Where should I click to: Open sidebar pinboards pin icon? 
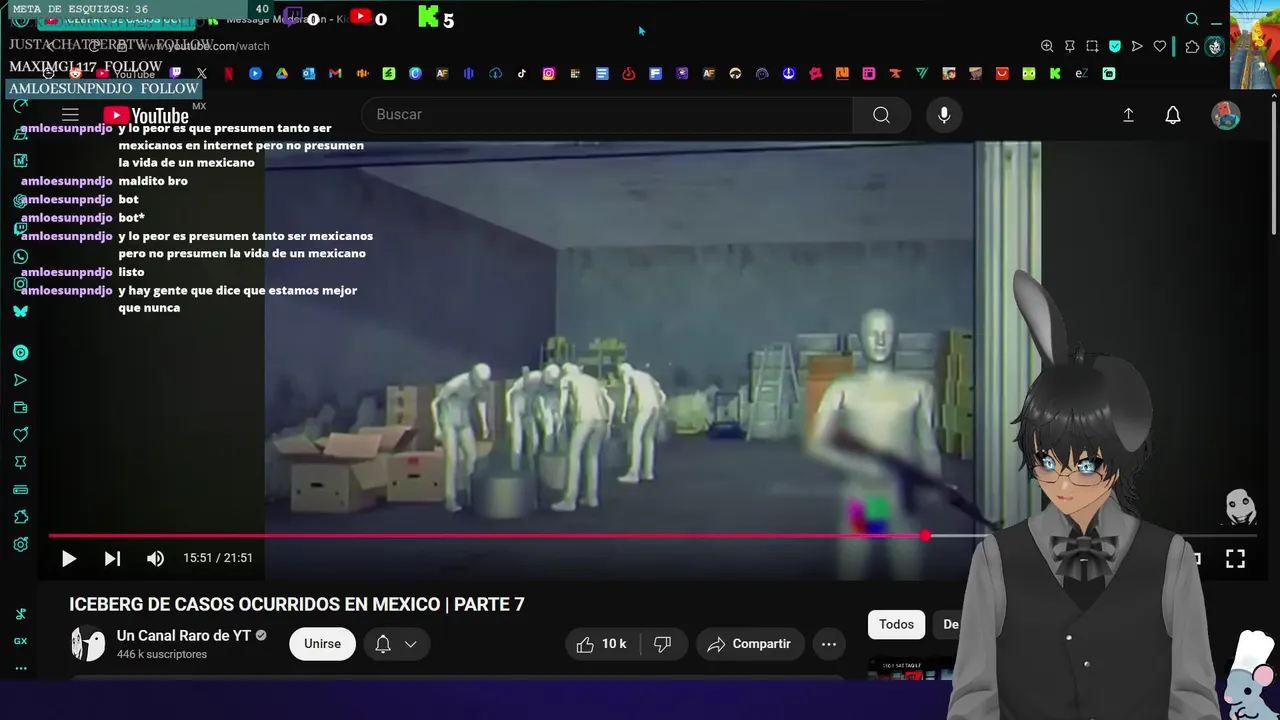[x=20, y=462]
